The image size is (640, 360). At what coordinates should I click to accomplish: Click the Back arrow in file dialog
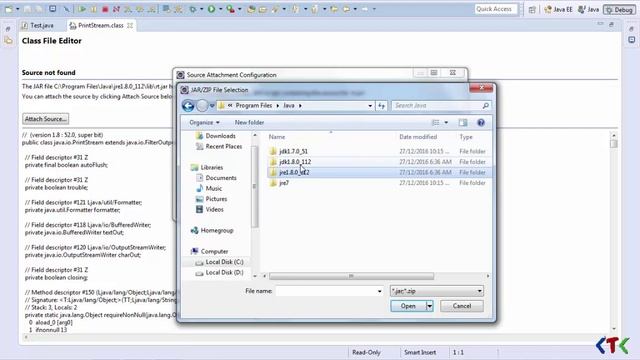188,106
